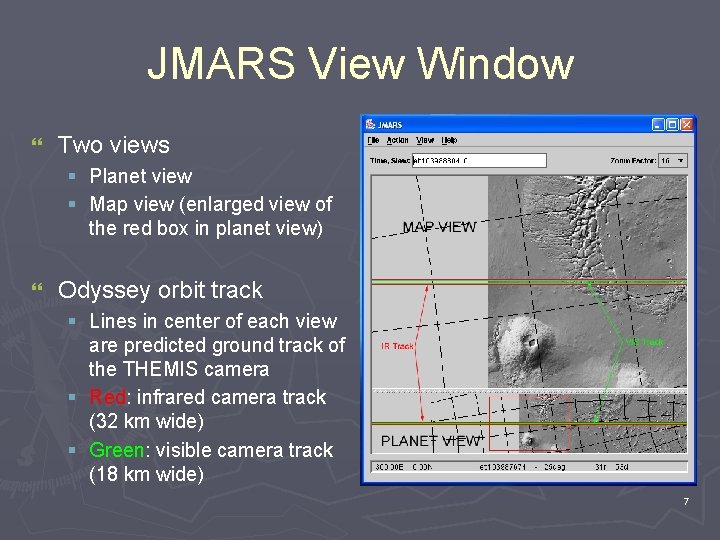The height and width of the screenshot is (540, 720).
Task: Click the dotted divider between map and planet views
Action: (529, 392)
